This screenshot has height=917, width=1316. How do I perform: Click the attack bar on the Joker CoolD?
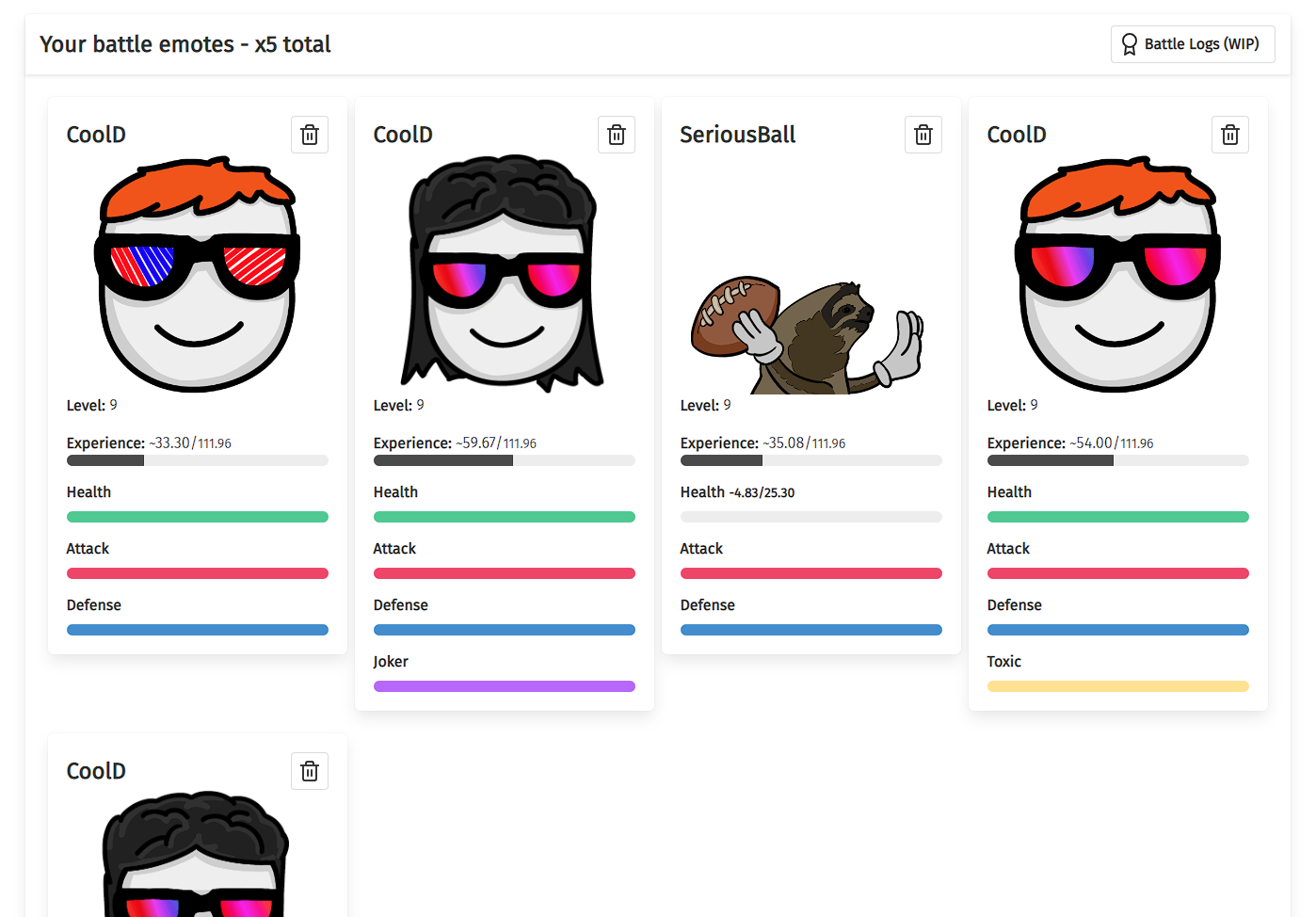(x=505, y=573)
